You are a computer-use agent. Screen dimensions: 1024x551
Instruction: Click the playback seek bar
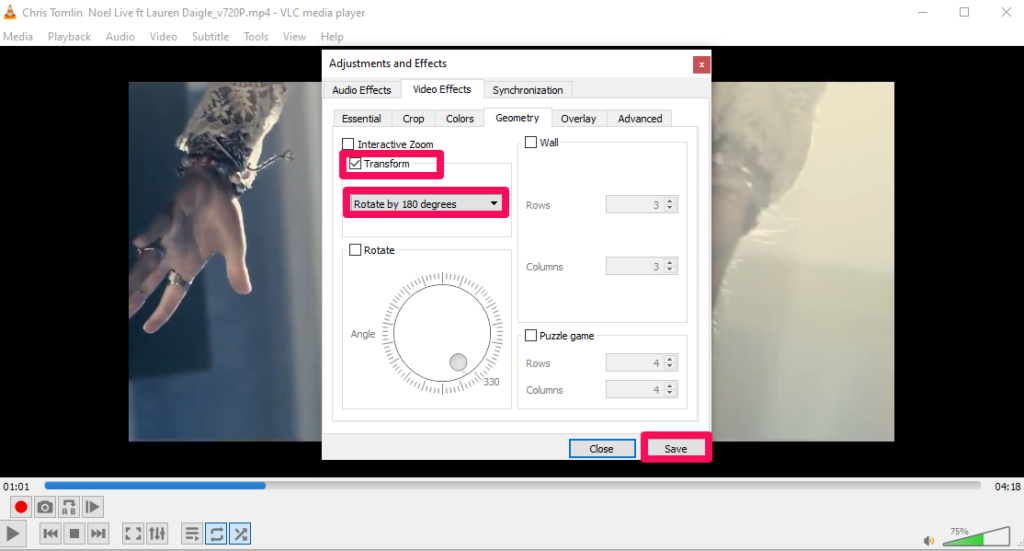pyautogui.click(x=513, y=485)
